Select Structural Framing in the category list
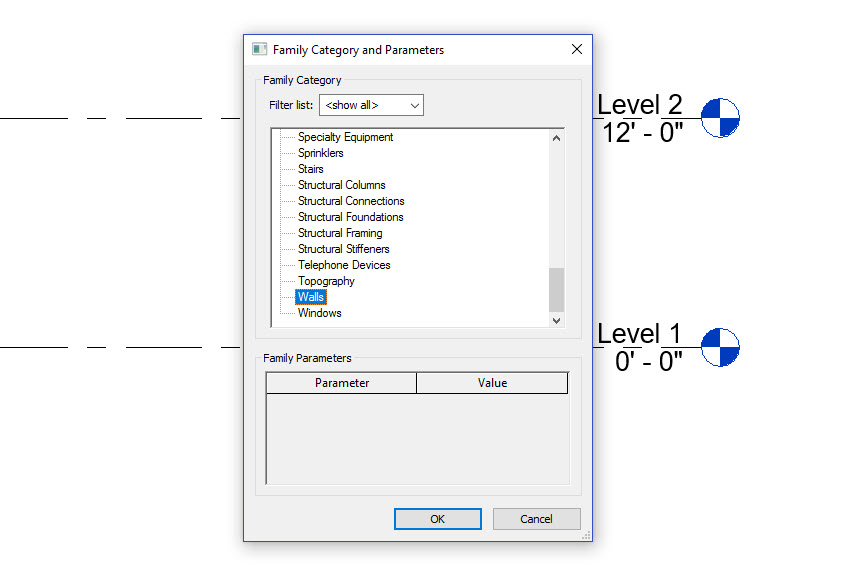This screenshot has width=849, height=578. coord(340,232)
